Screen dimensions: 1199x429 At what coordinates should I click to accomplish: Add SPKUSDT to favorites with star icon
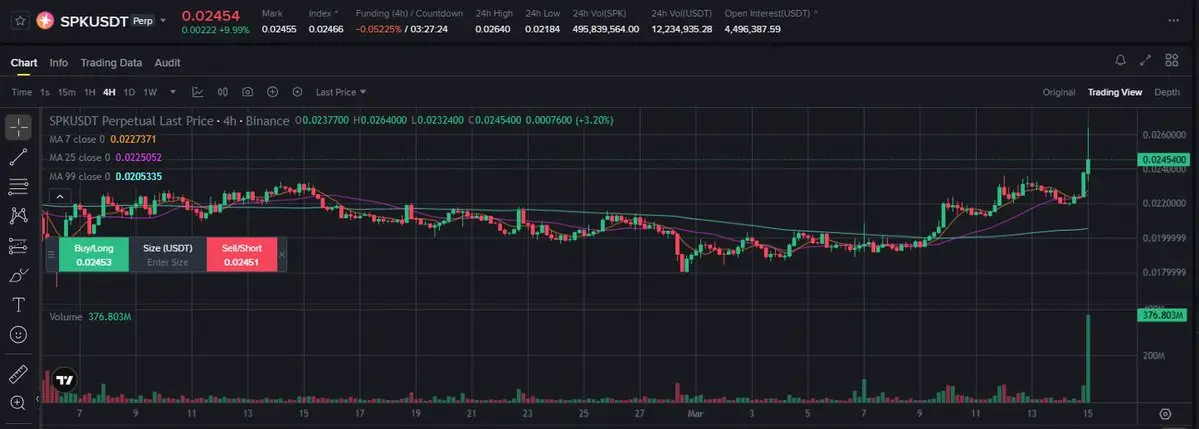[x=21, y=21]
